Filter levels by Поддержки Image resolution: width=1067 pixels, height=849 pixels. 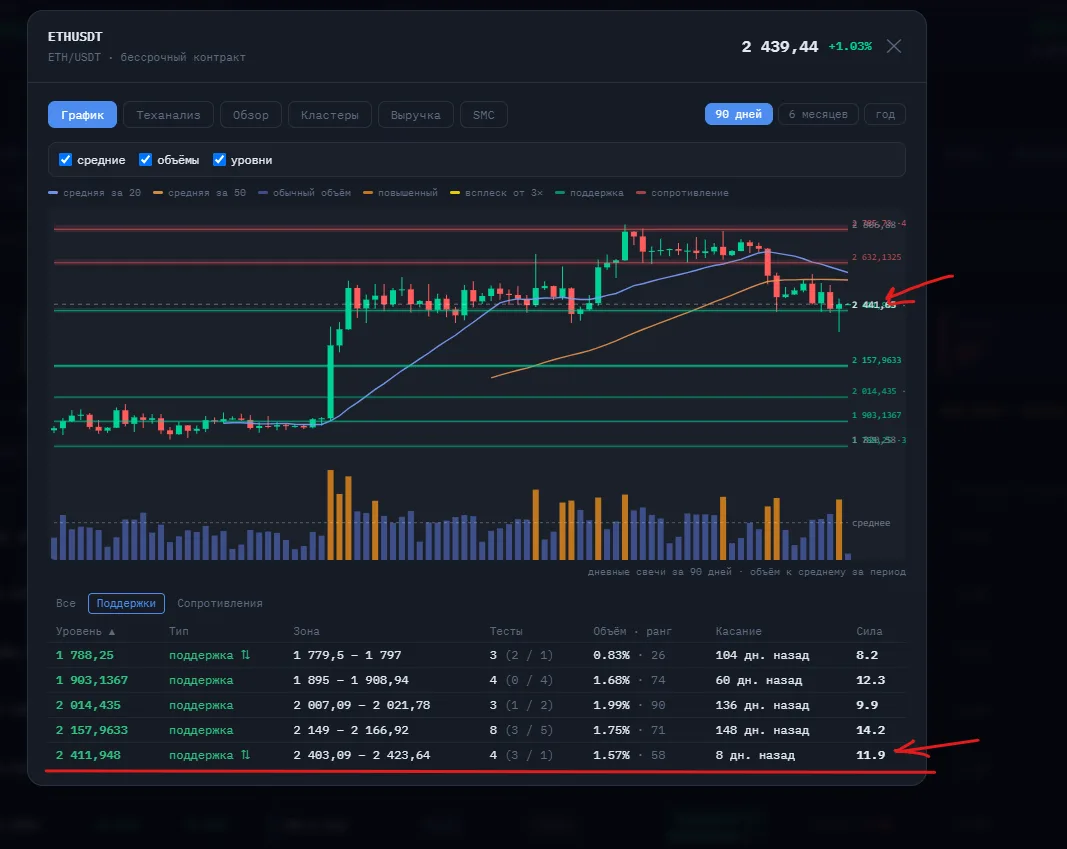pyautogui.click(x=126, y=603)
